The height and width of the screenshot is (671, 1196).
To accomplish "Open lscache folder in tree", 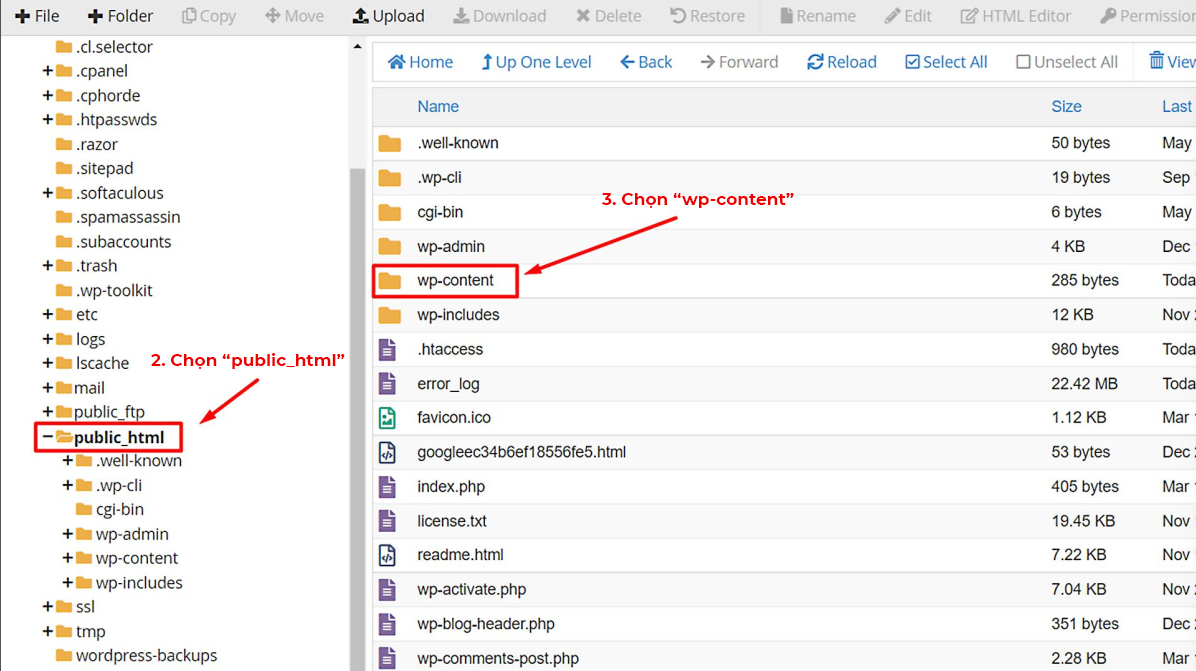I will [93, 363].
